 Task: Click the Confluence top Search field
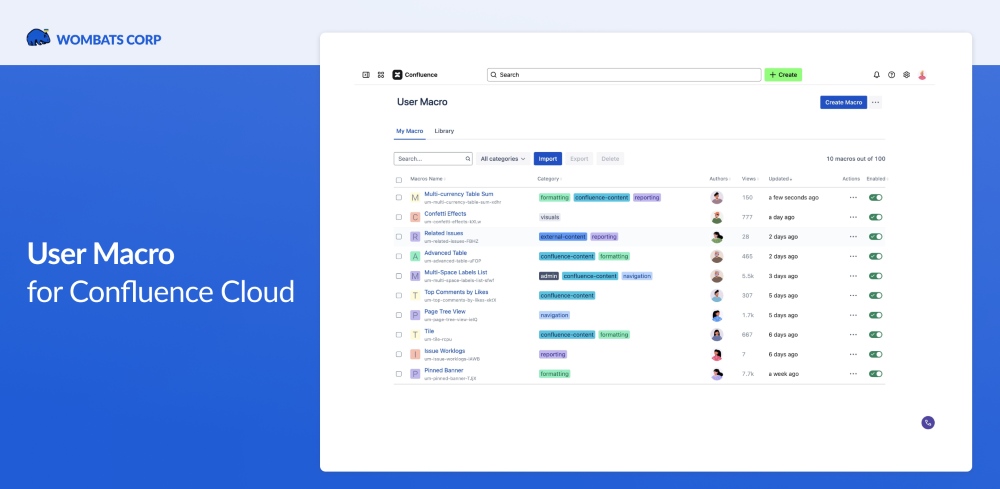point(624,75)
